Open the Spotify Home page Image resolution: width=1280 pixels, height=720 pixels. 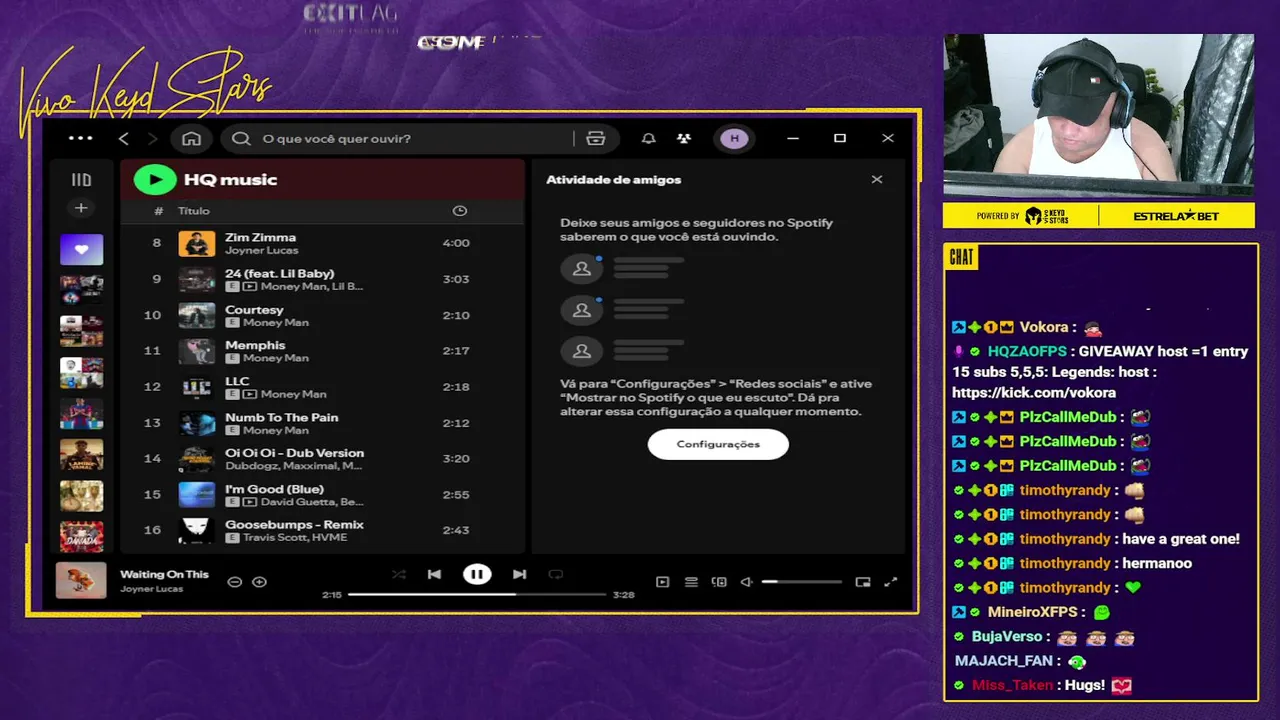tap(191, 138)
